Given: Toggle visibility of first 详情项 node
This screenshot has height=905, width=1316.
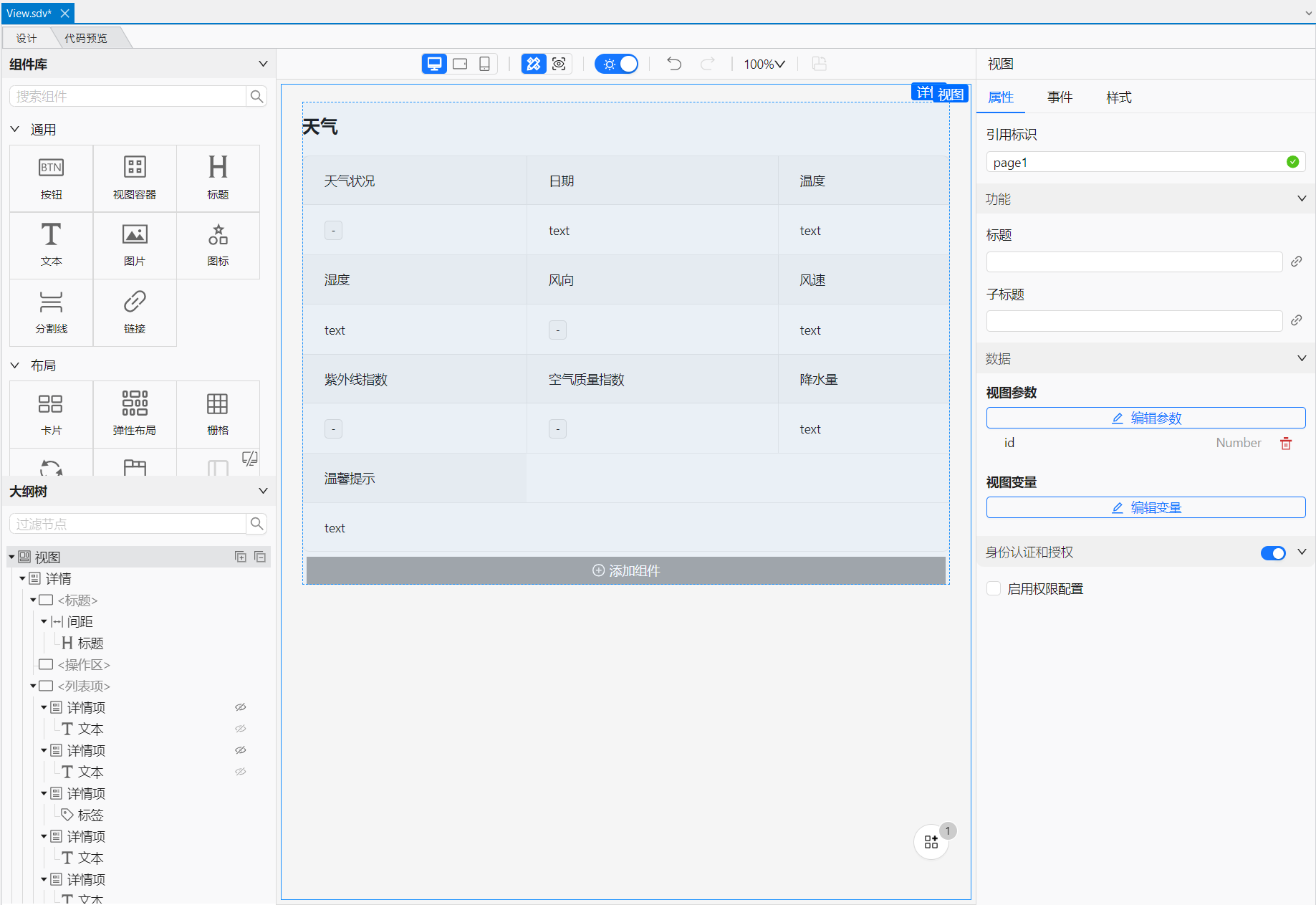Looking at the screenshot, I should click(x=241, y=707).
